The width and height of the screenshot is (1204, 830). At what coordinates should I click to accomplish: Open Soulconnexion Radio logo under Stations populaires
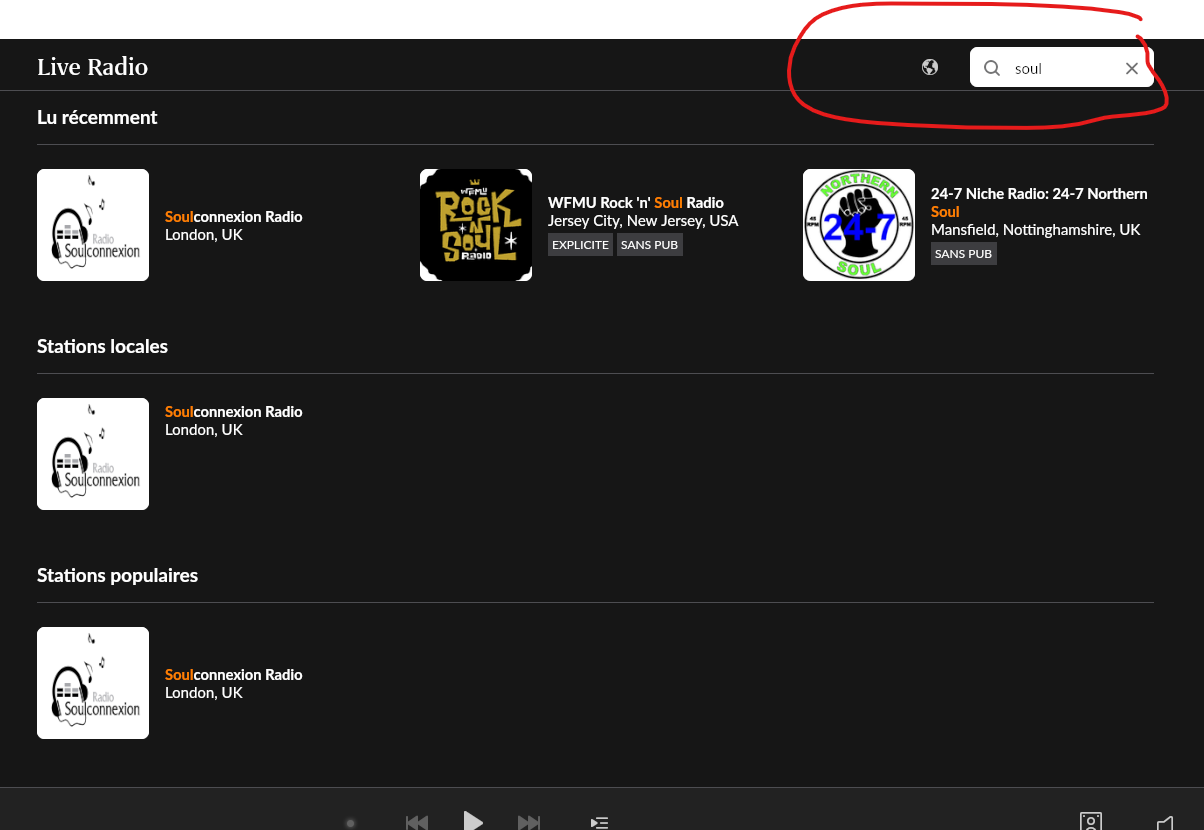[x=93, y=683]
